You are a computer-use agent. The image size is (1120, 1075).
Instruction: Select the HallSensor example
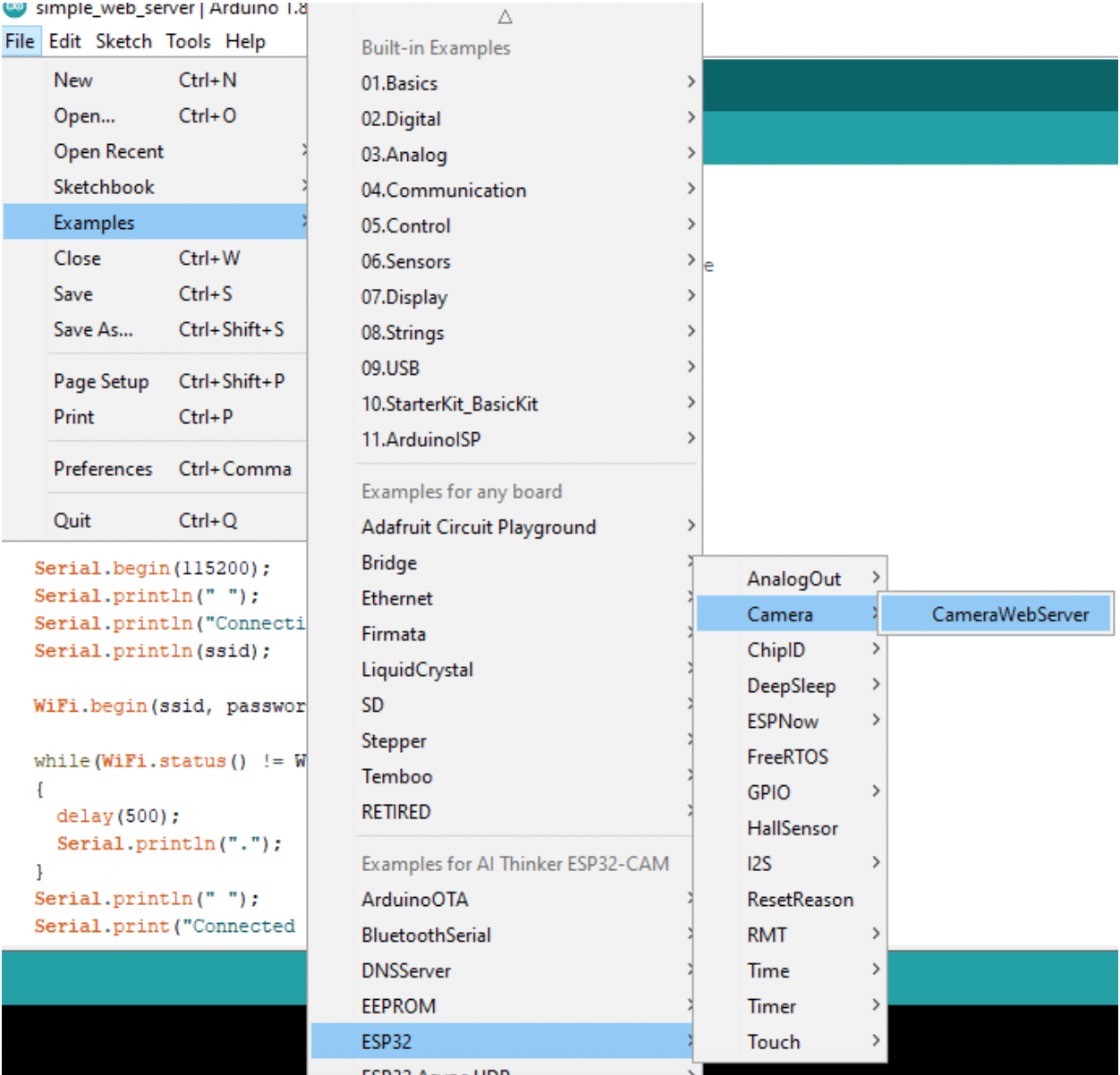[791, 828]
